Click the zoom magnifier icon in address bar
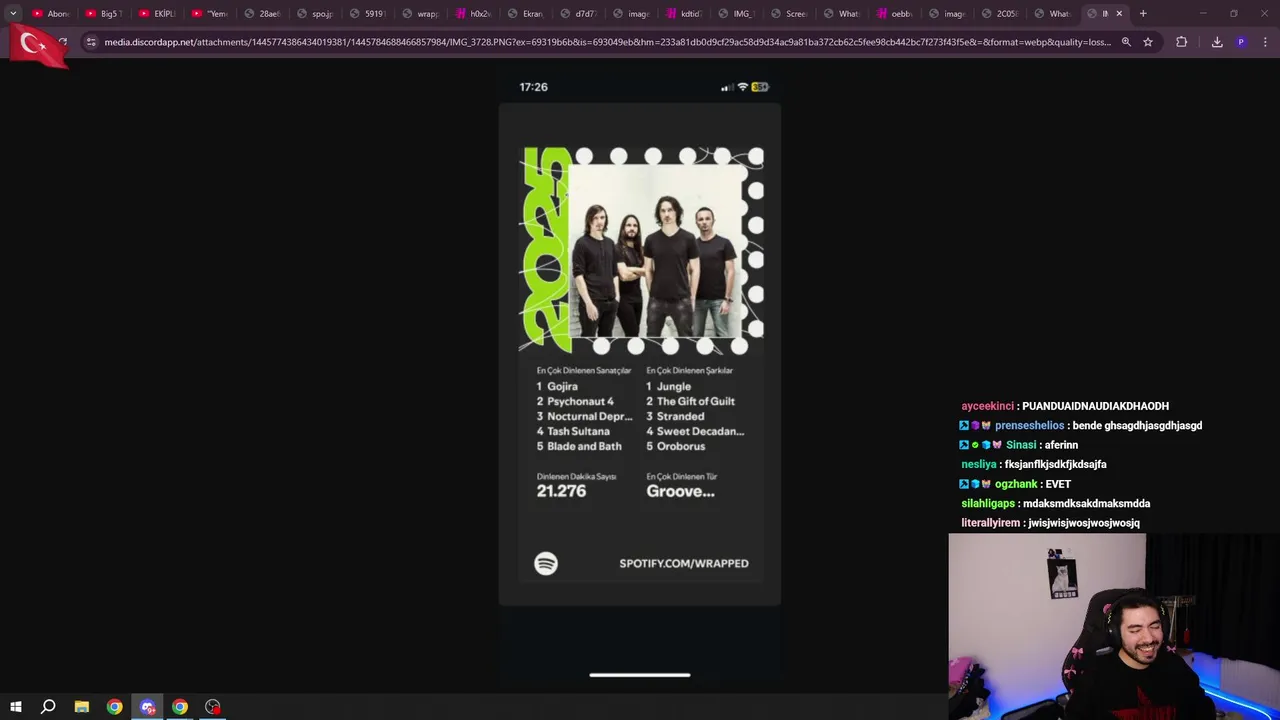 coord(1126,42)
